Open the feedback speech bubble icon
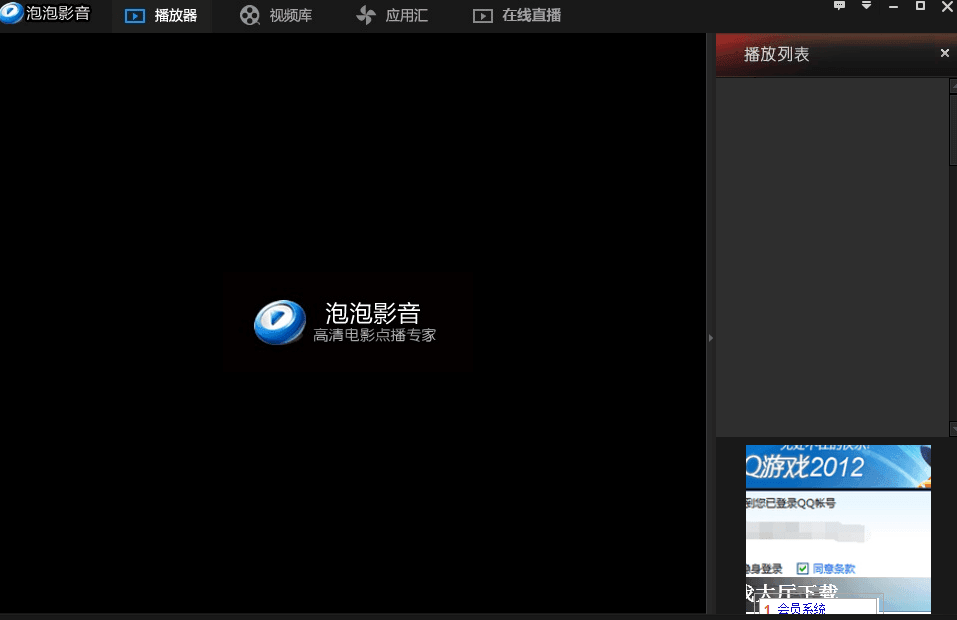The height and width of the screenshot is (620, 957). tap(839, 6)
